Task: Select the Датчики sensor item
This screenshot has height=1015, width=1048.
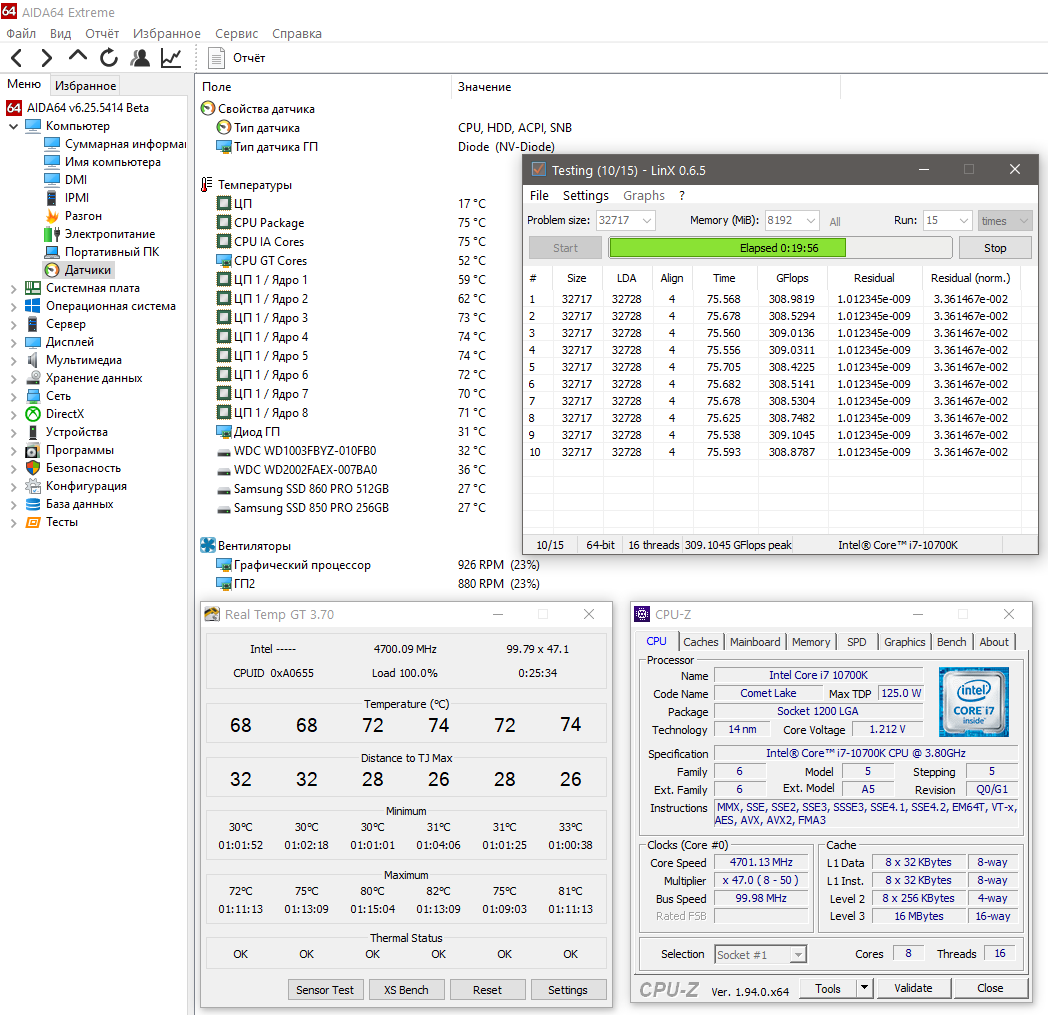Action: [x=78, y=270]
